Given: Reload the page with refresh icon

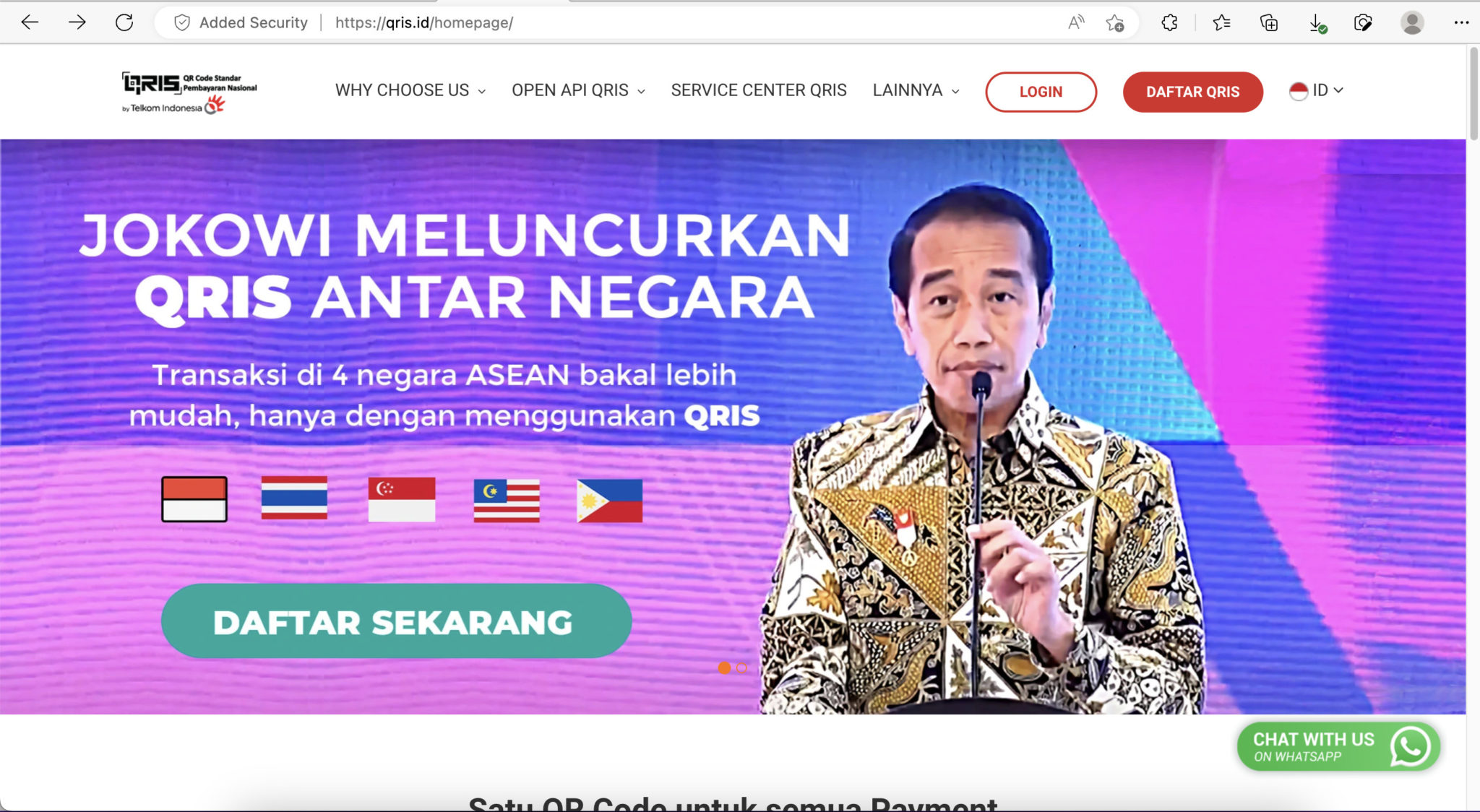Looking at the screenshot, I should [124, 22].
